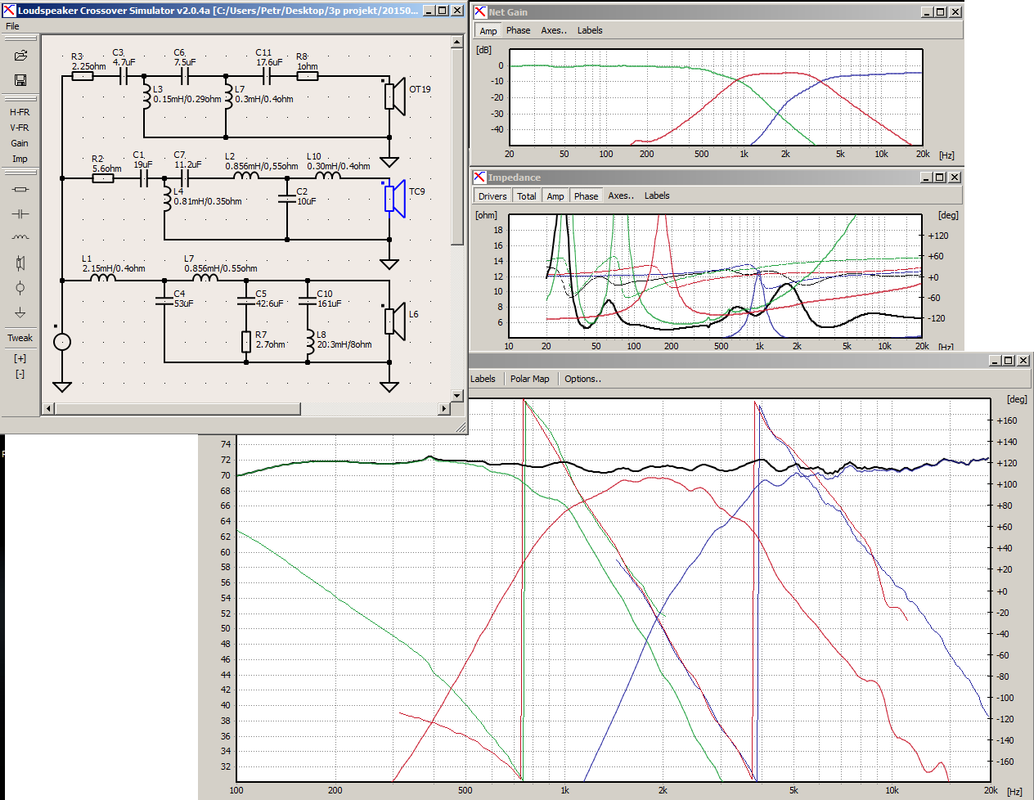Open the Axes.. menu in Impedance window
Image resolution: width=1034 pixels, height=800 pixels.
point(621,196)
